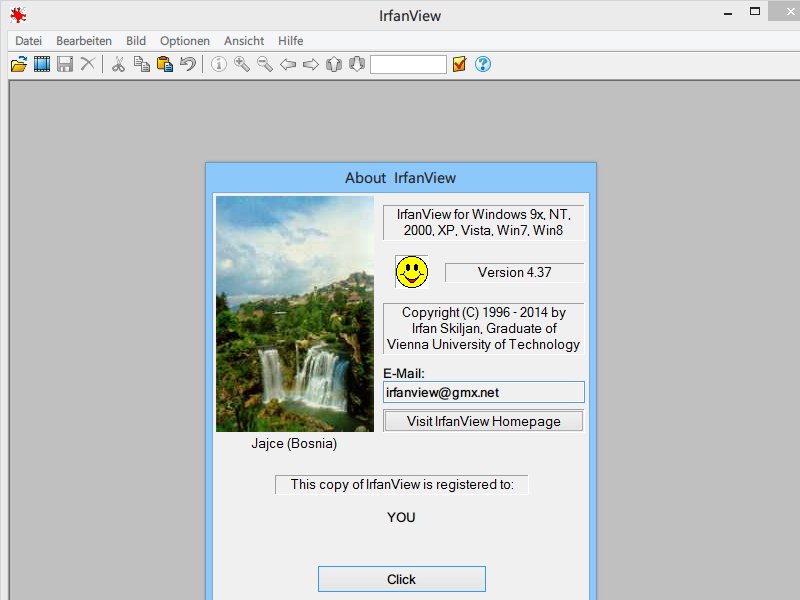
Task: Click the YOU registration name
Action: (401, 517)
